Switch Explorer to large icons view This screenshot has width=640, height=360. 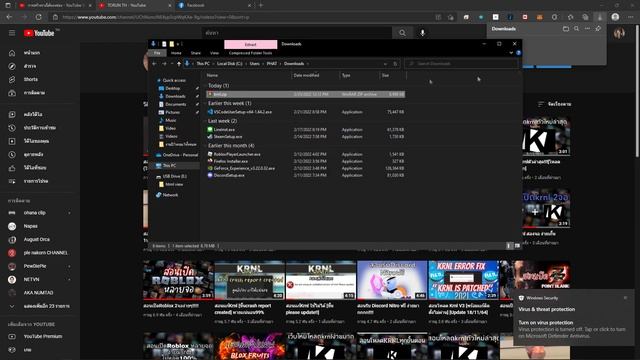pos(517,246)
